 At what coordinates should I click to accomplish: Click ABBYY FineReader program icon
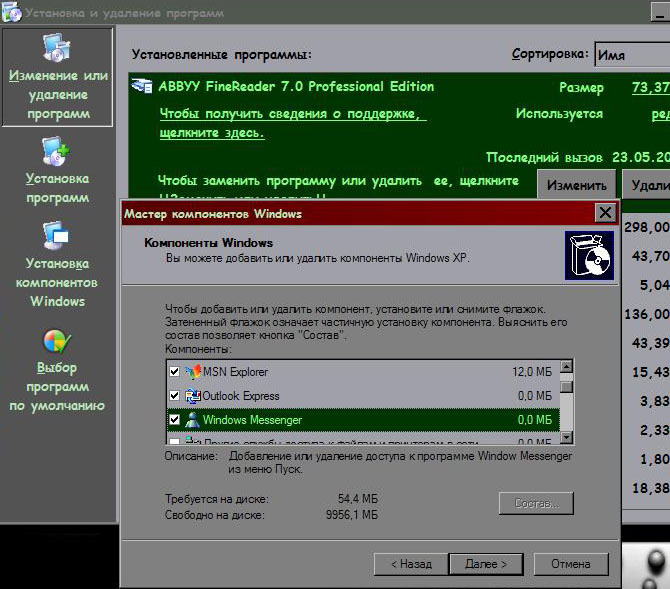[x=142, y=86]
